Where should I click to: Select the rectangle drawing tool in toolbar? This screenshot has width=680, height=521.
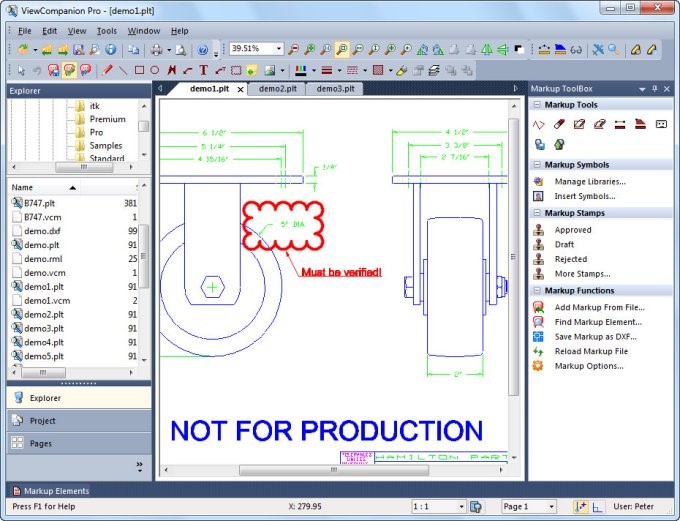click(139, 70)
